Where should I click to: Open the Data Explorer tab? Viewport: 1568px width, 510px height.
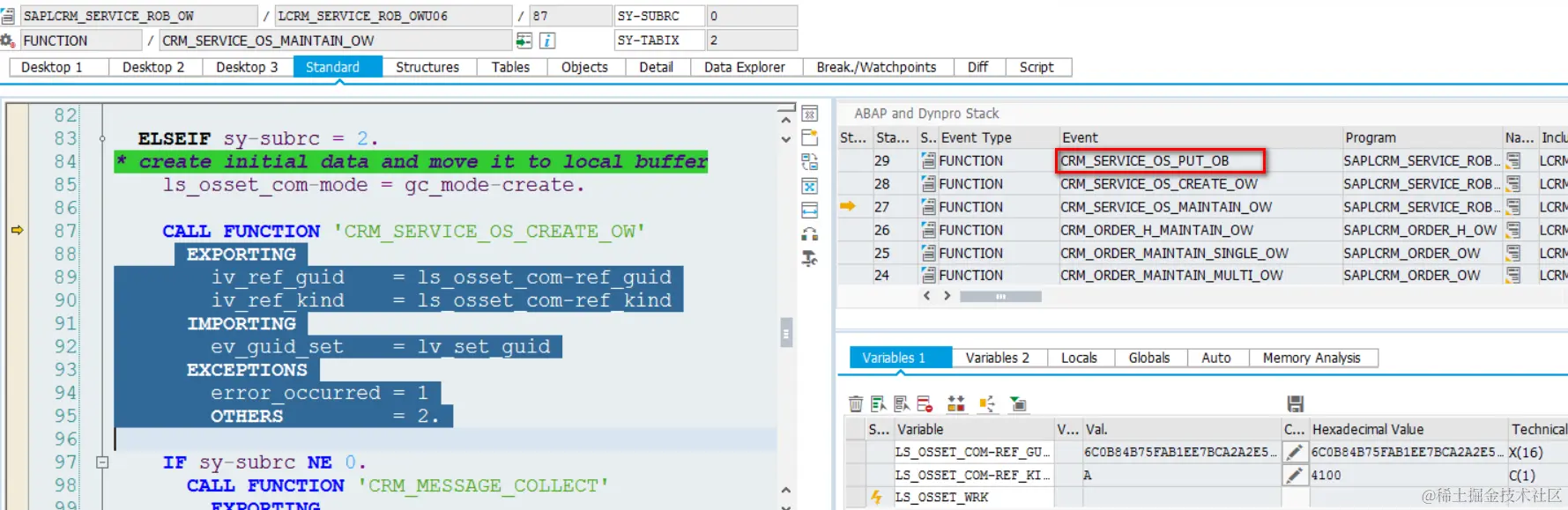click(745, 67)
